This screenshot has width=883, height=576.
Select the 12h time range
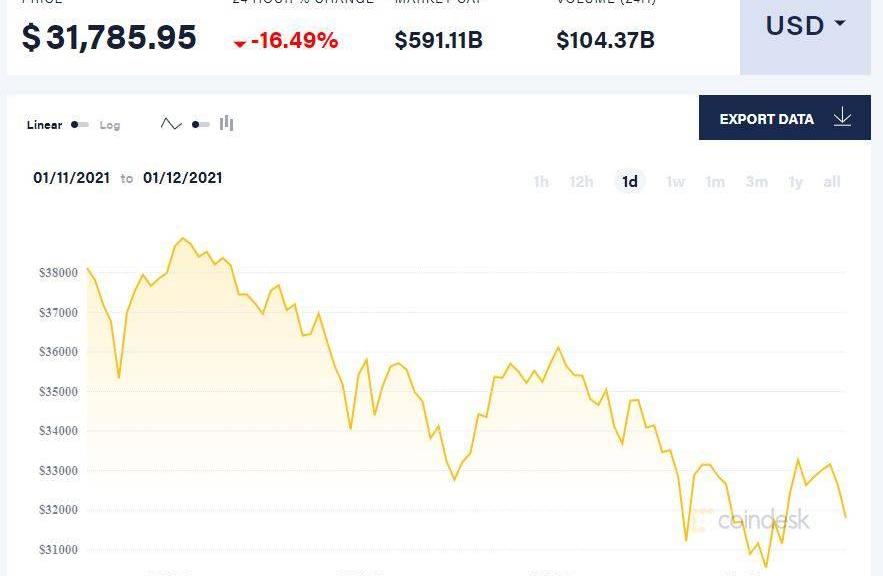point(581,182)
